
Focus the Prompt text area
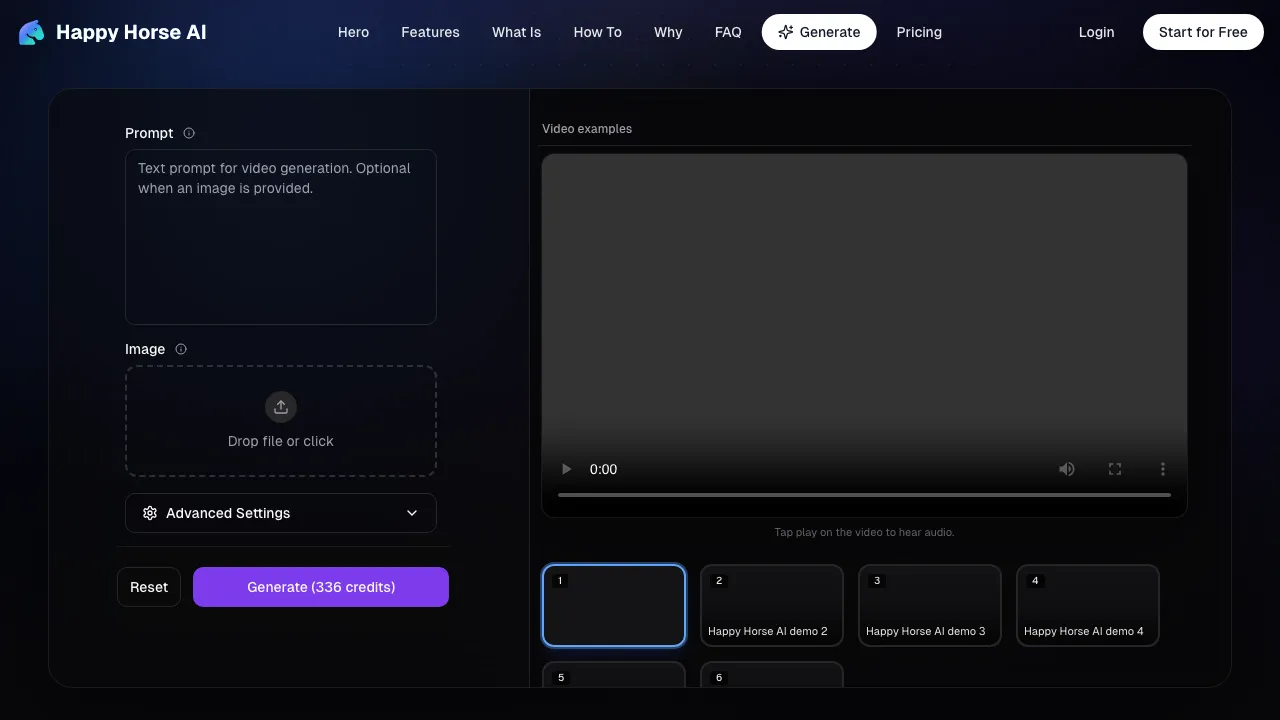coord(281,237)
